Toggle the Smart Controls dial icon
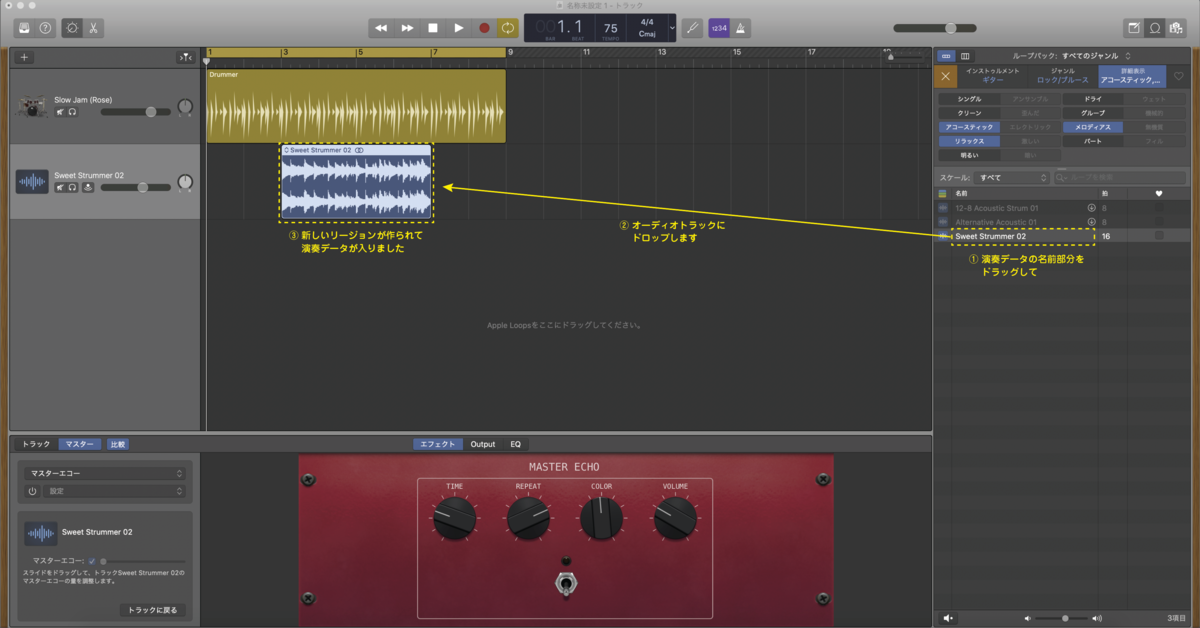The image size is (1200, 628). [72, 28]
